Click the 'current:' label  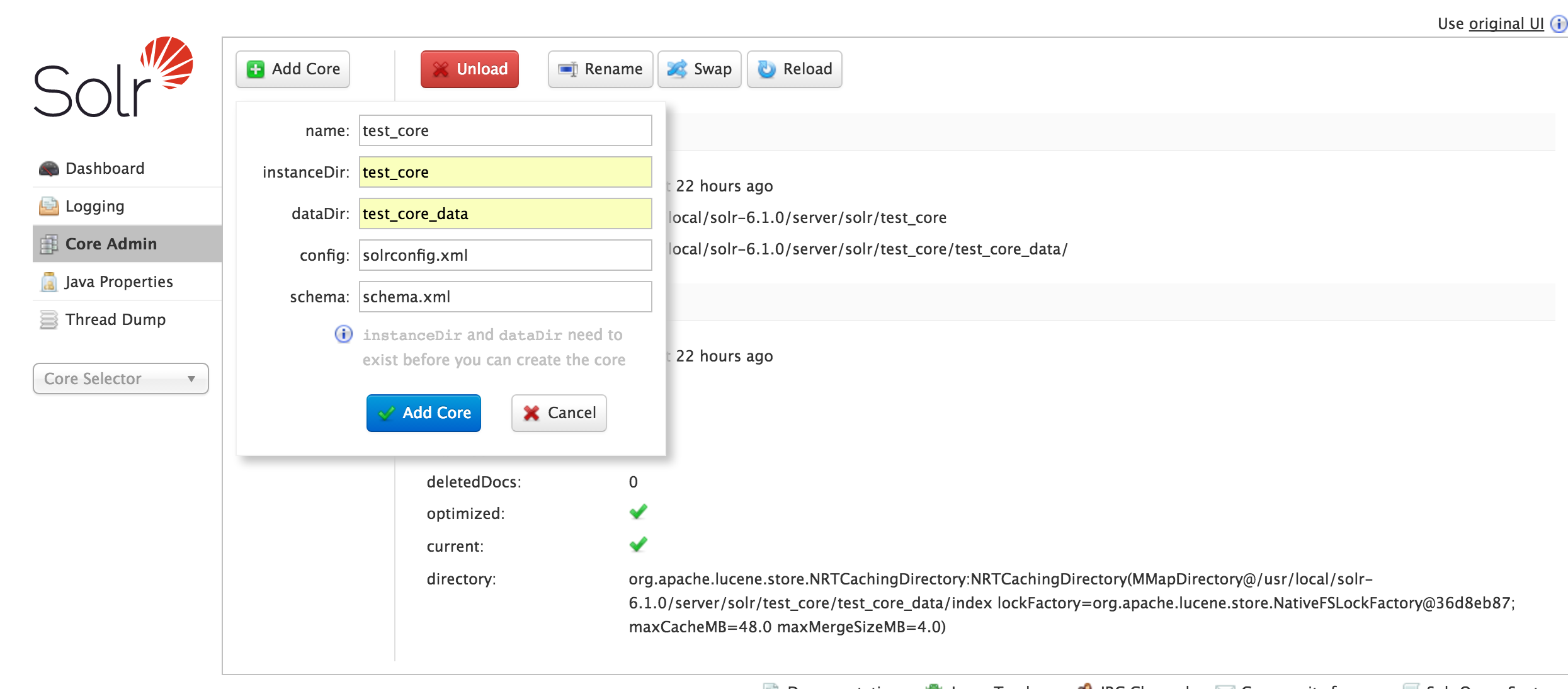point(455,547)
